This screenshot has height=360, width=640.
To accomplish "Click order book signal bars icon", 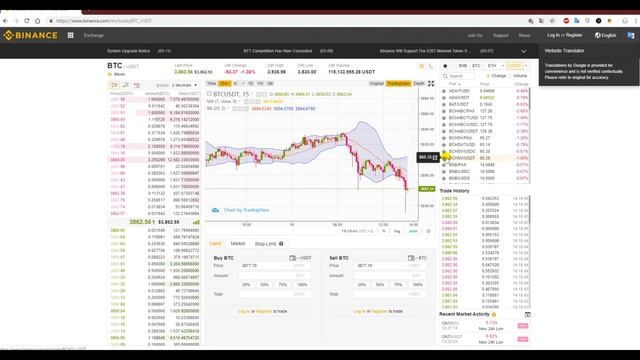I will [x=196, y=222].
